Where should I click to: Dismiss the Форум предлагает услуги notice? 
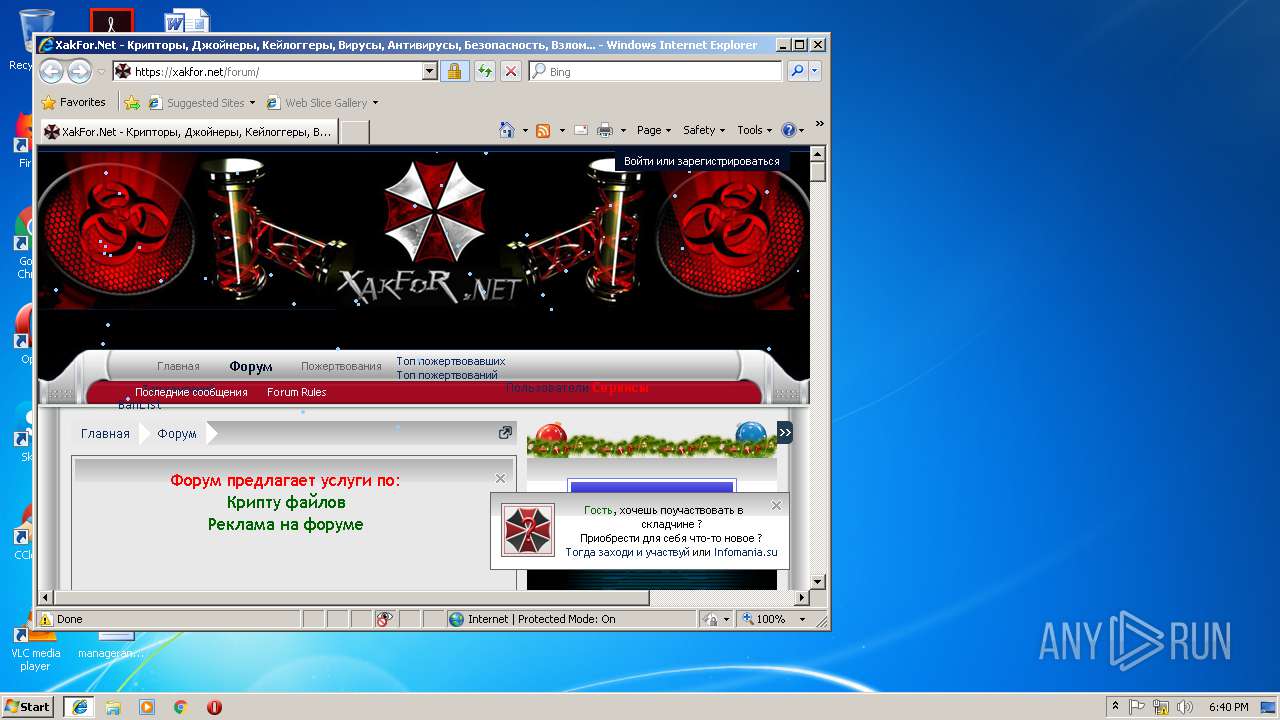pyautogui.click(x=501, y=479)
